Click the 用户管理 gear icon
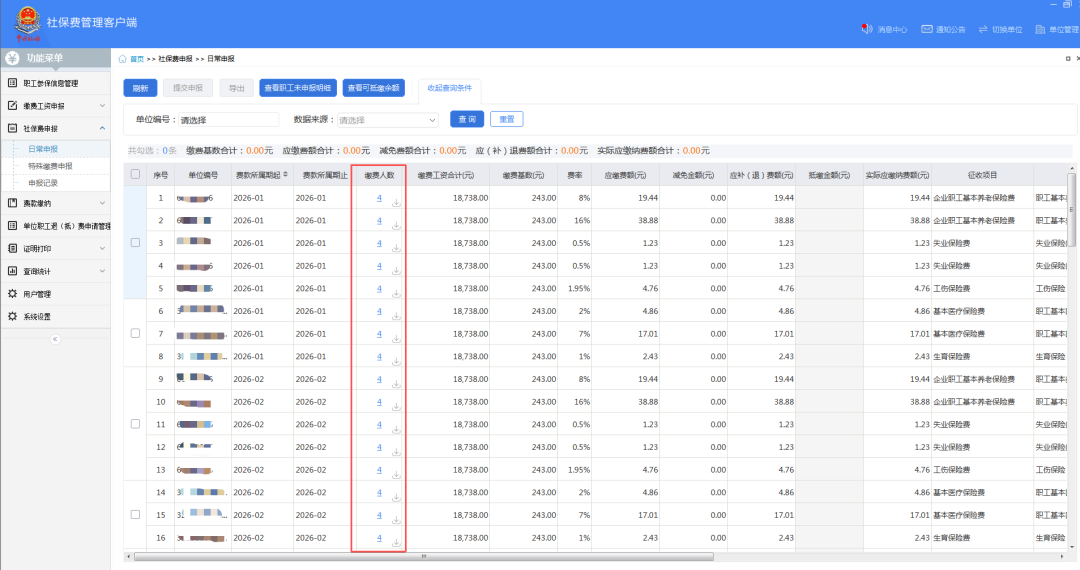 pyautogui.click(x=12, y=294)
